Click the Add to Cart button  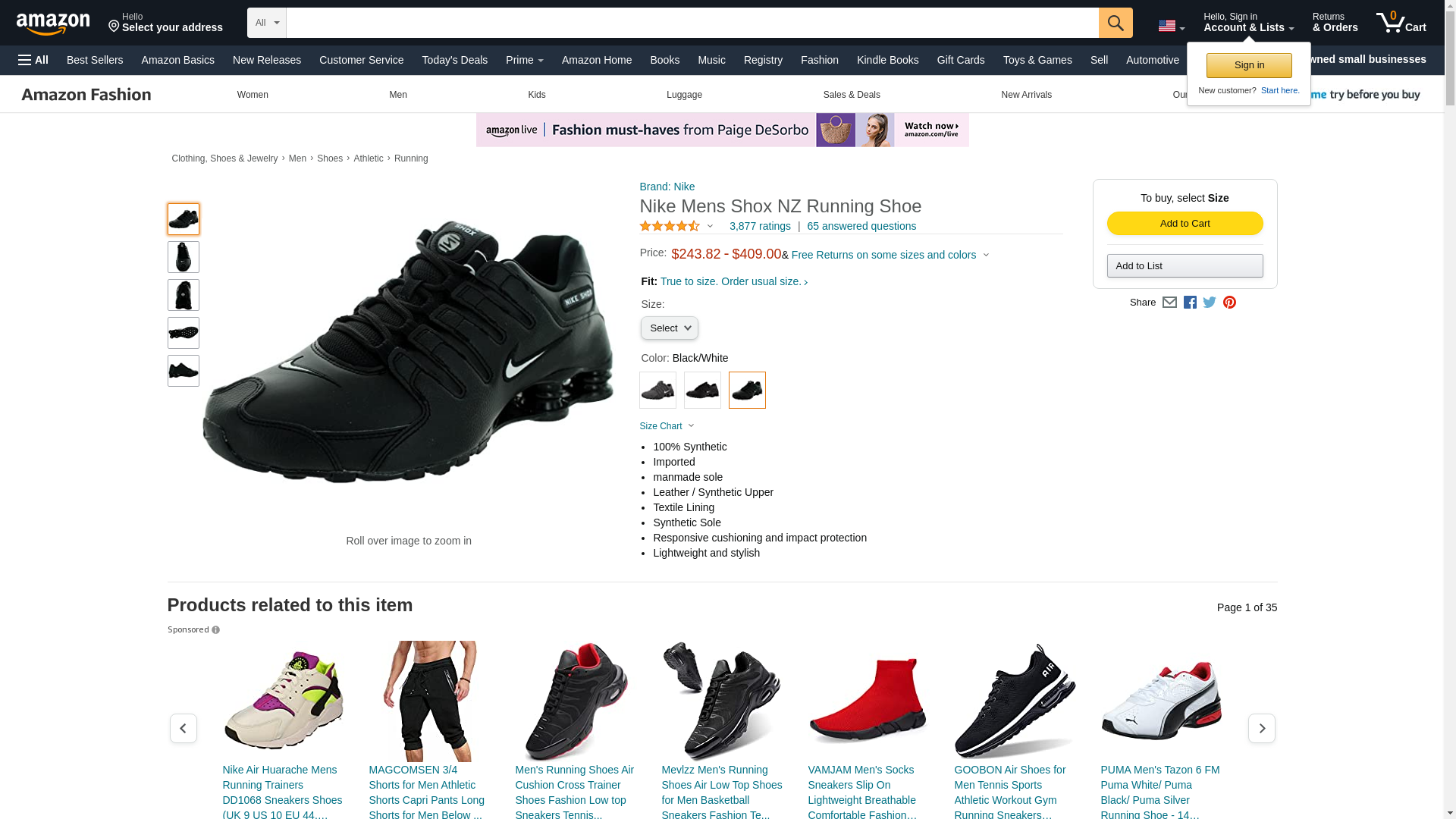[x=1185, y=223]
